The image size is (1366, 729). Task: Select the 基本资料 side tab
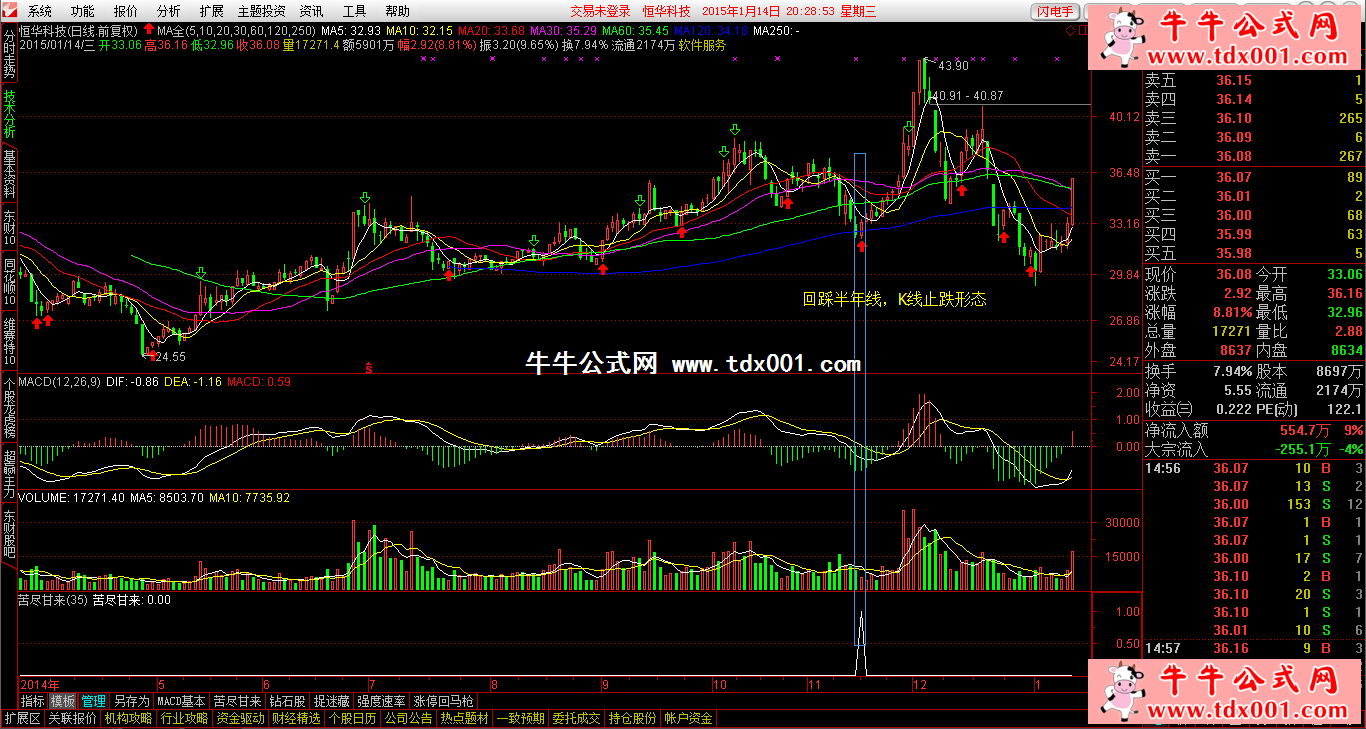9,172
